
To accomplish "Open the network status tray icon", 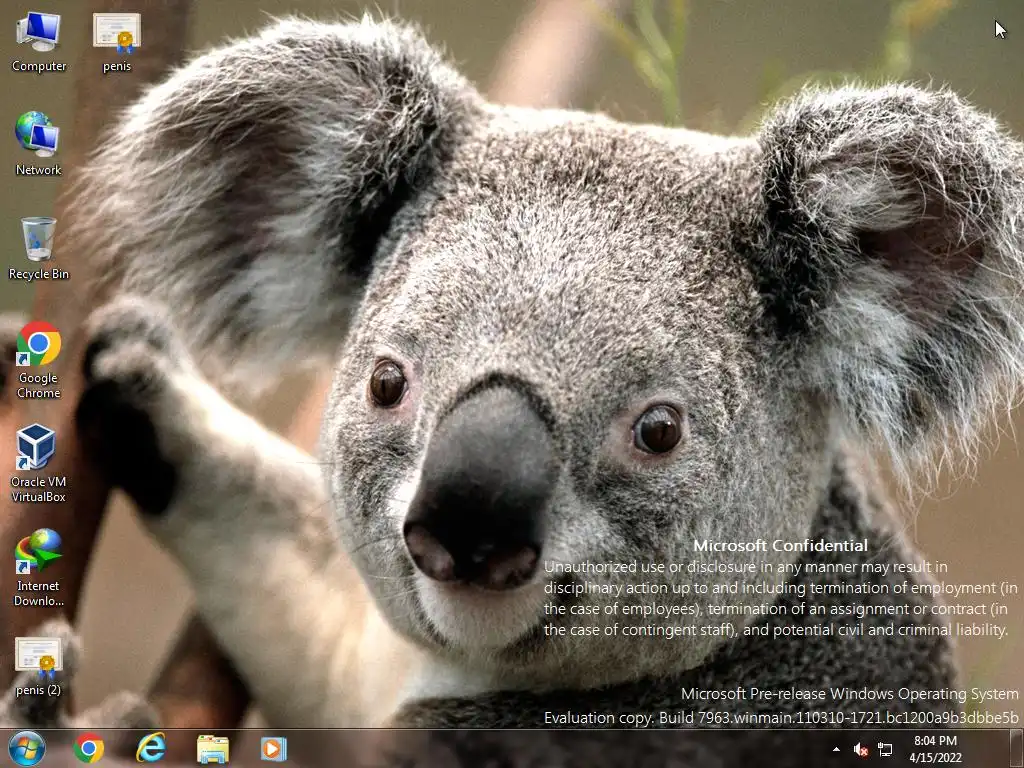I will (885, 749).
